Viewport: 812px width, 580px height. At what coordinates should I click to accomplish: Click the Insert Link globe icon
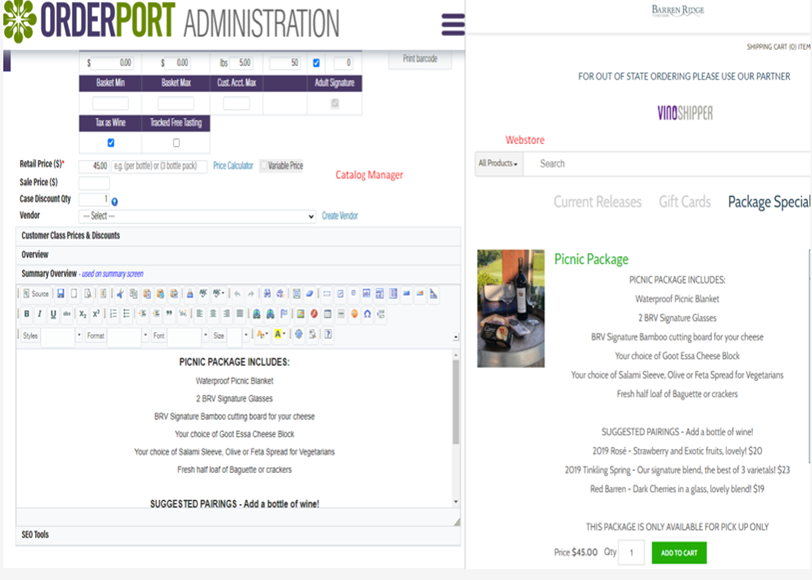point(256,313)
